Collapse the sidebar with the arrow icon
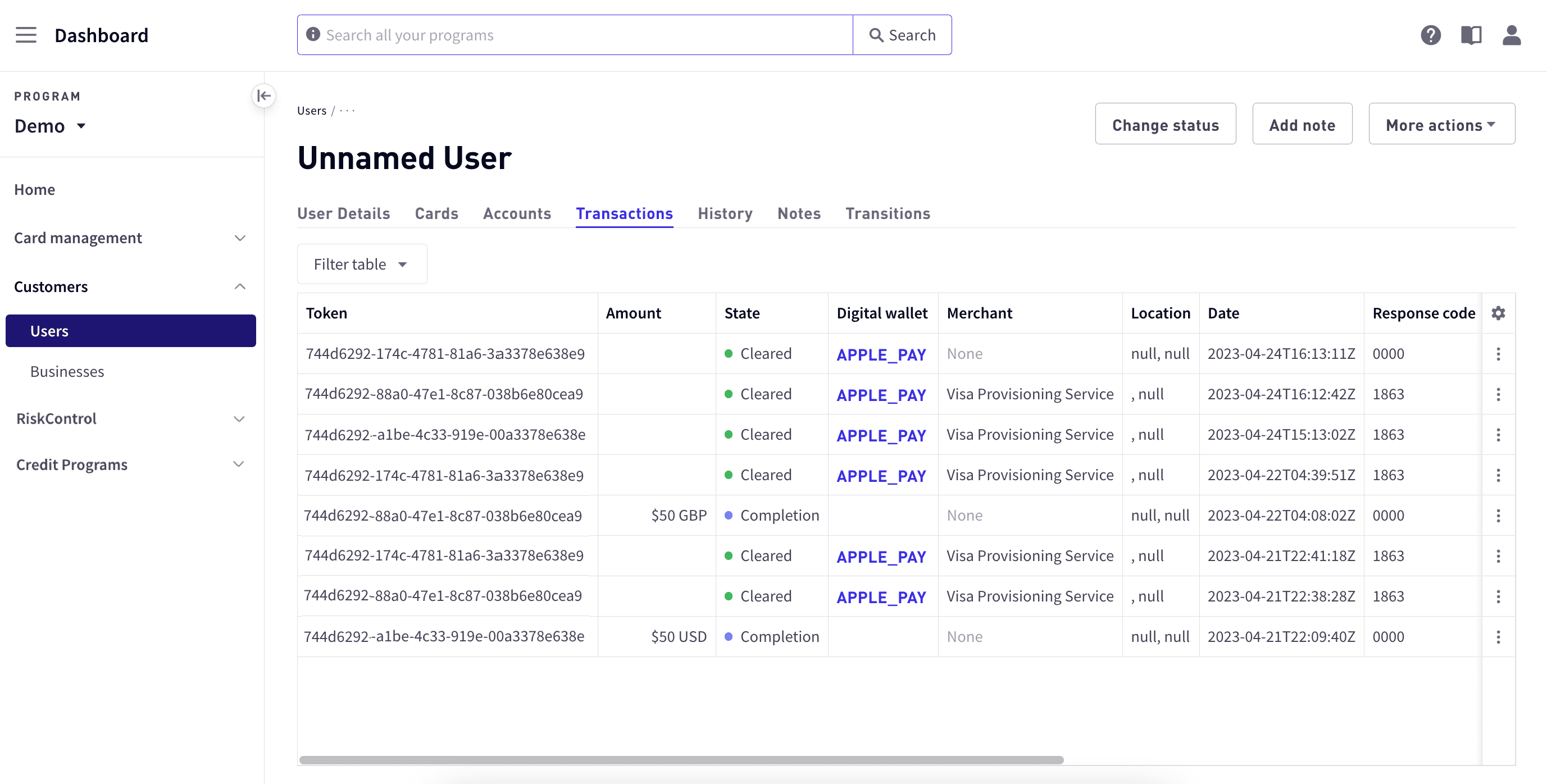This screenshot has height=784, width=1547. pyautogui.click(x=263, y=95)
